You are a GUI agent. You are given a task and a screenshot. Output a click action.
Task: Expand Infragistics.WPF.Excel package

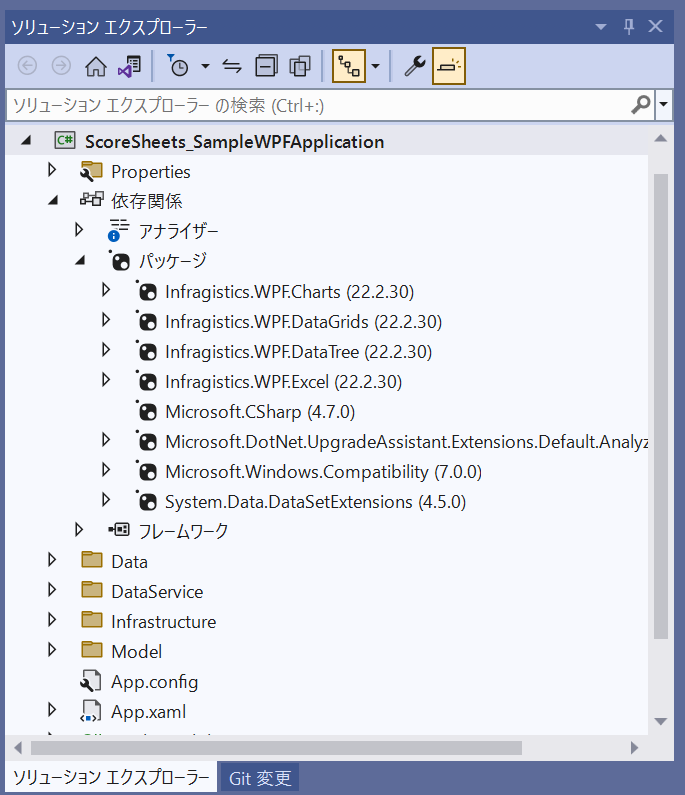click(106, 380)
